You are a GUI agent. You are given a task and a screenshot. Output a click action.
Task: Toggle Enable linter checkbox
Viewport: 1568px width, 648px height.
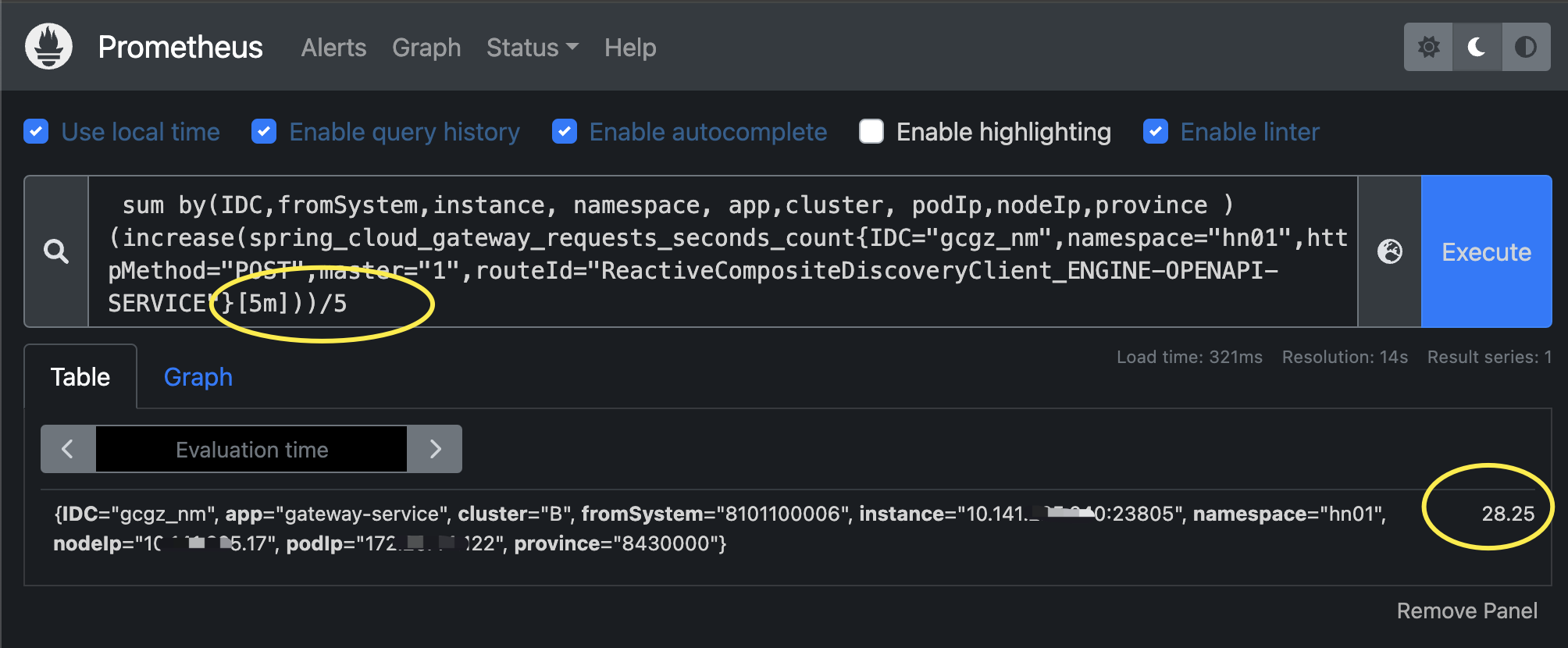(x=1156, y=131)
